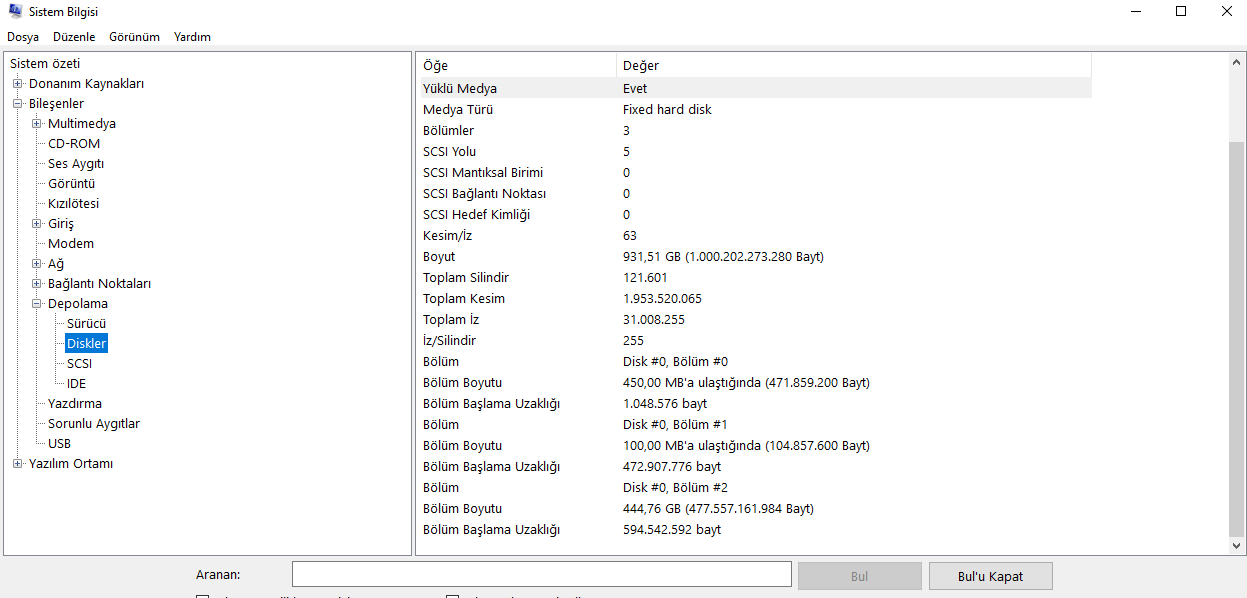
Task: Select the Görüntü tree item
Action: (x=72, y=184)
